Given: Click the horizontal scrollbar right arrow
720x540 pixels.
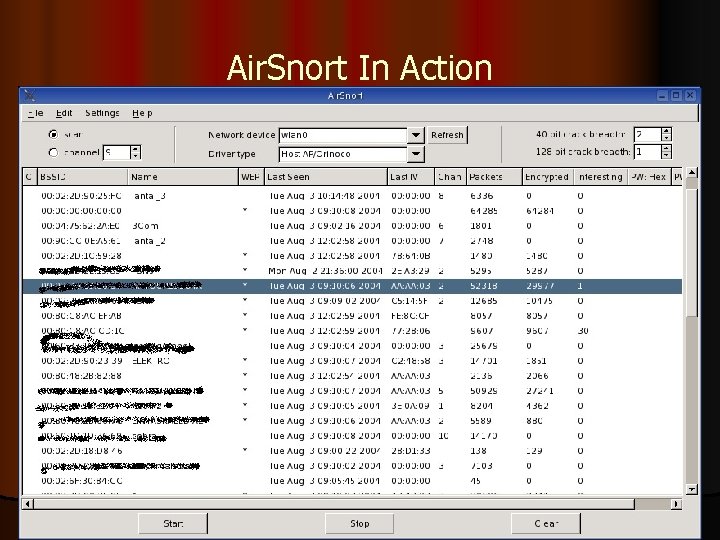Looking at the screenshot, I should tap(676, 504).
